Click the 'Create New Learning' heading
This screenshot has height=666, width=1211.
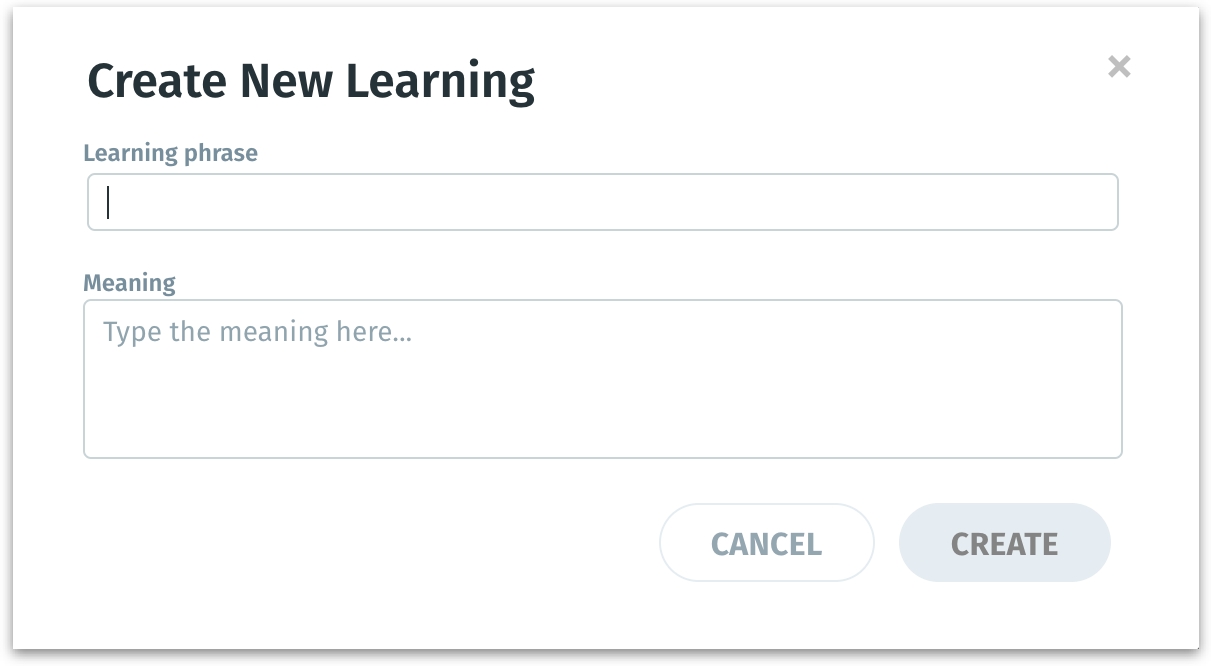311,81
